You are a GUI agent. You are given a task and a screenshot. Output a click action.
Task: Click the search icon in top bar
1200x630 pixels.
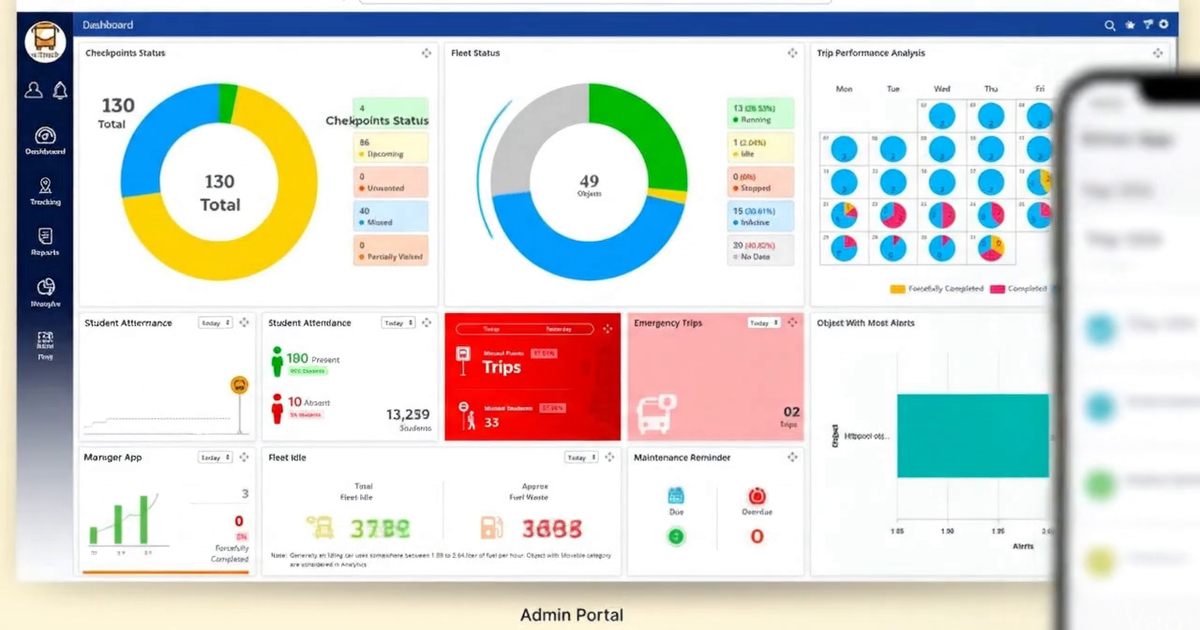click(x=1110, y=25)
